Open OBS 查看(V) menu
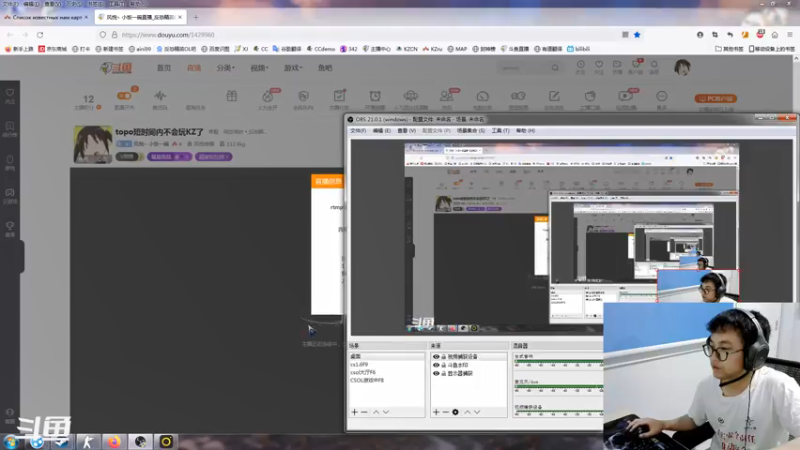Image resolution: width=800 pixels, height=450 pixels. coord(406,131)
